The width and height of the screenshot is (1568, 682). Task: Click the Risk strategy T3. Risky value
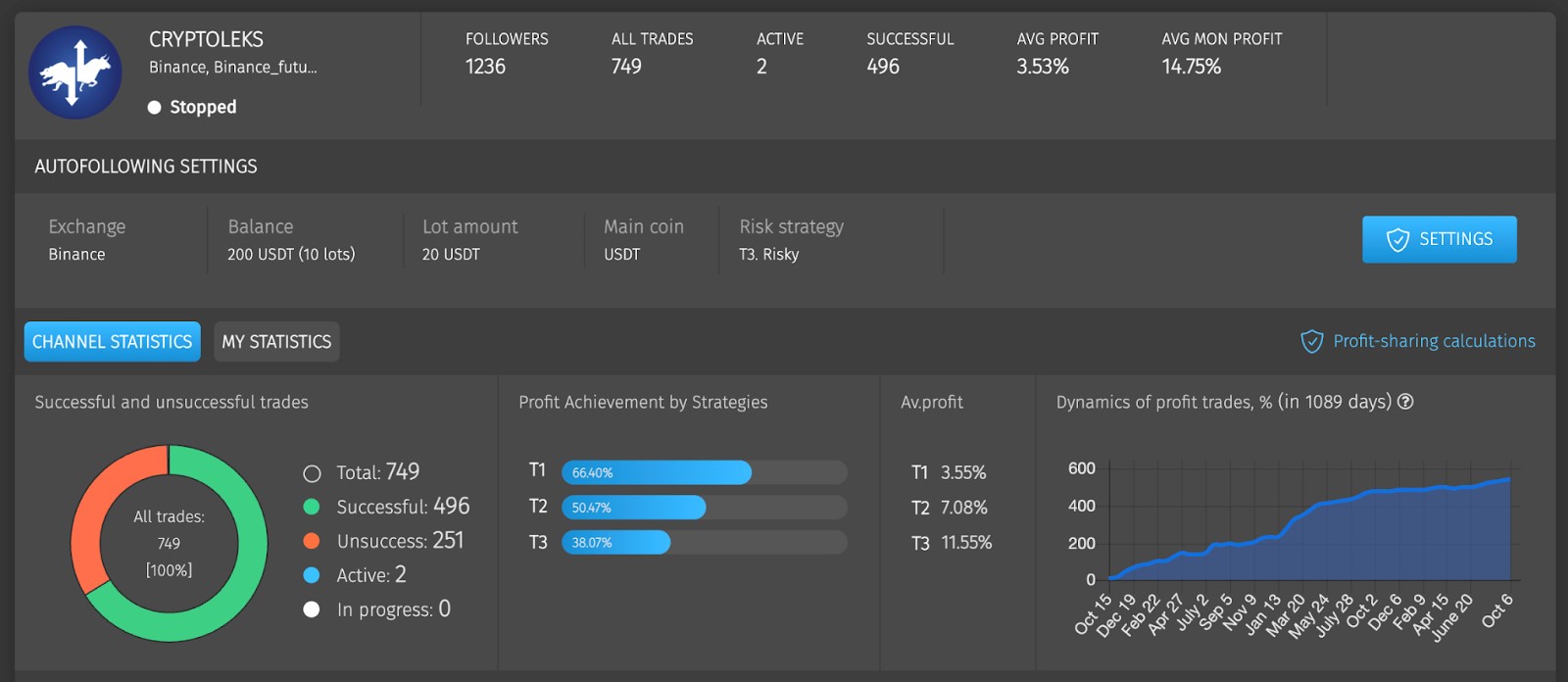coord(768,255)
